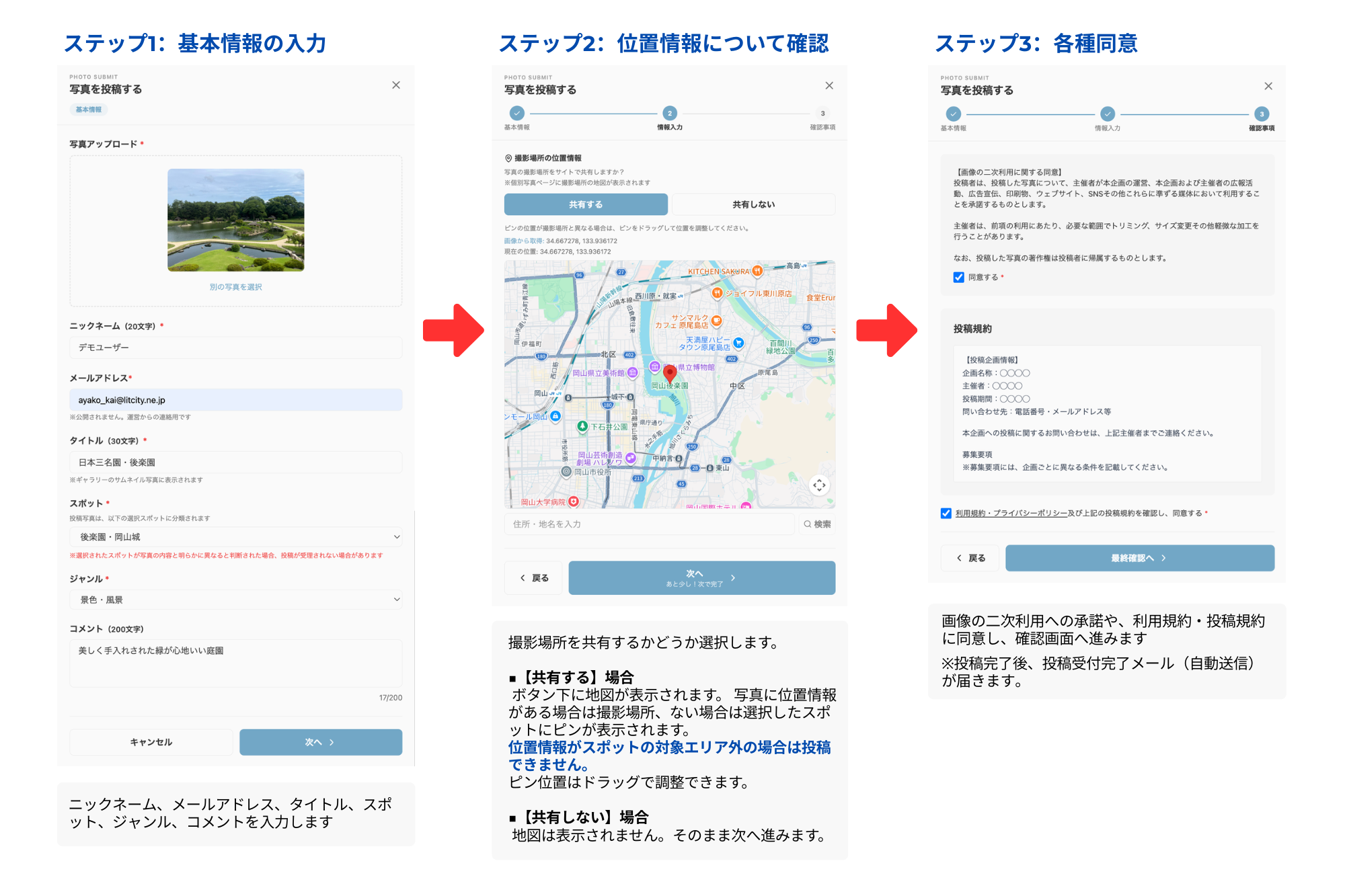The height and width of the screenshot is (896, 1345).
Task: Click the 17/200 character counter
Action: pyautogui.click(x=390, y=698)
